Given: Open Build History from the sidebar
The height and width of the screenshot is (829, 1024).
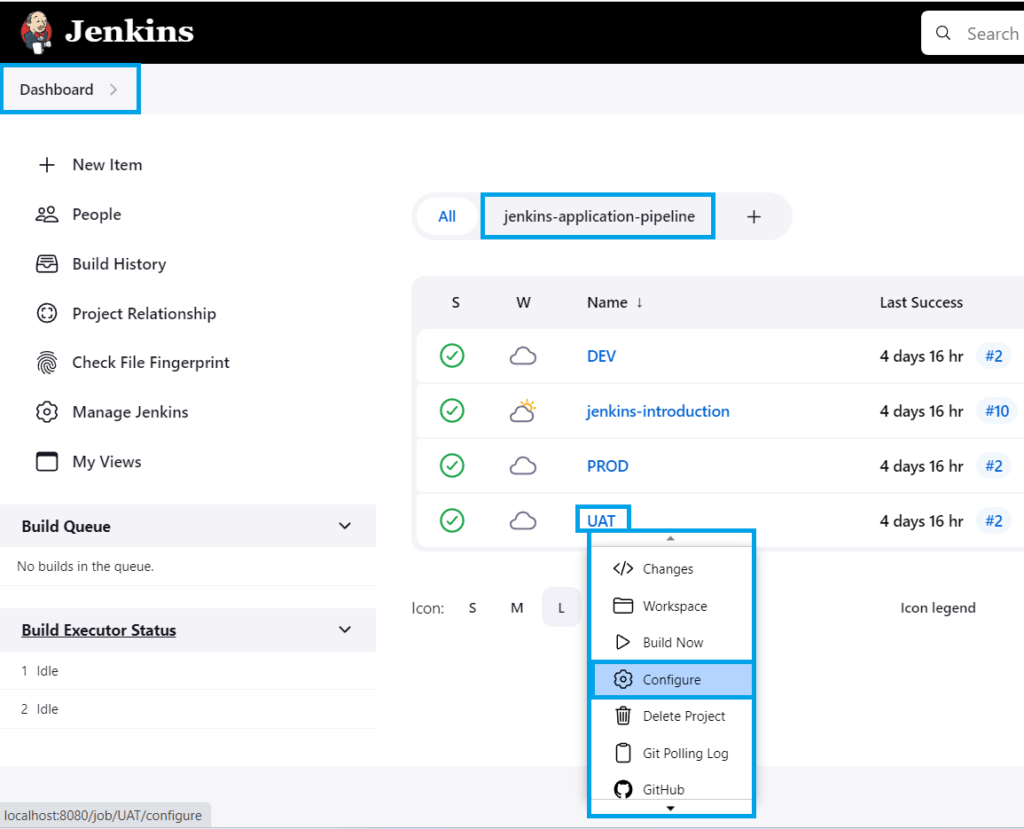Looking at the screenshot, I should pyautogui.click(x=119, y=264).
